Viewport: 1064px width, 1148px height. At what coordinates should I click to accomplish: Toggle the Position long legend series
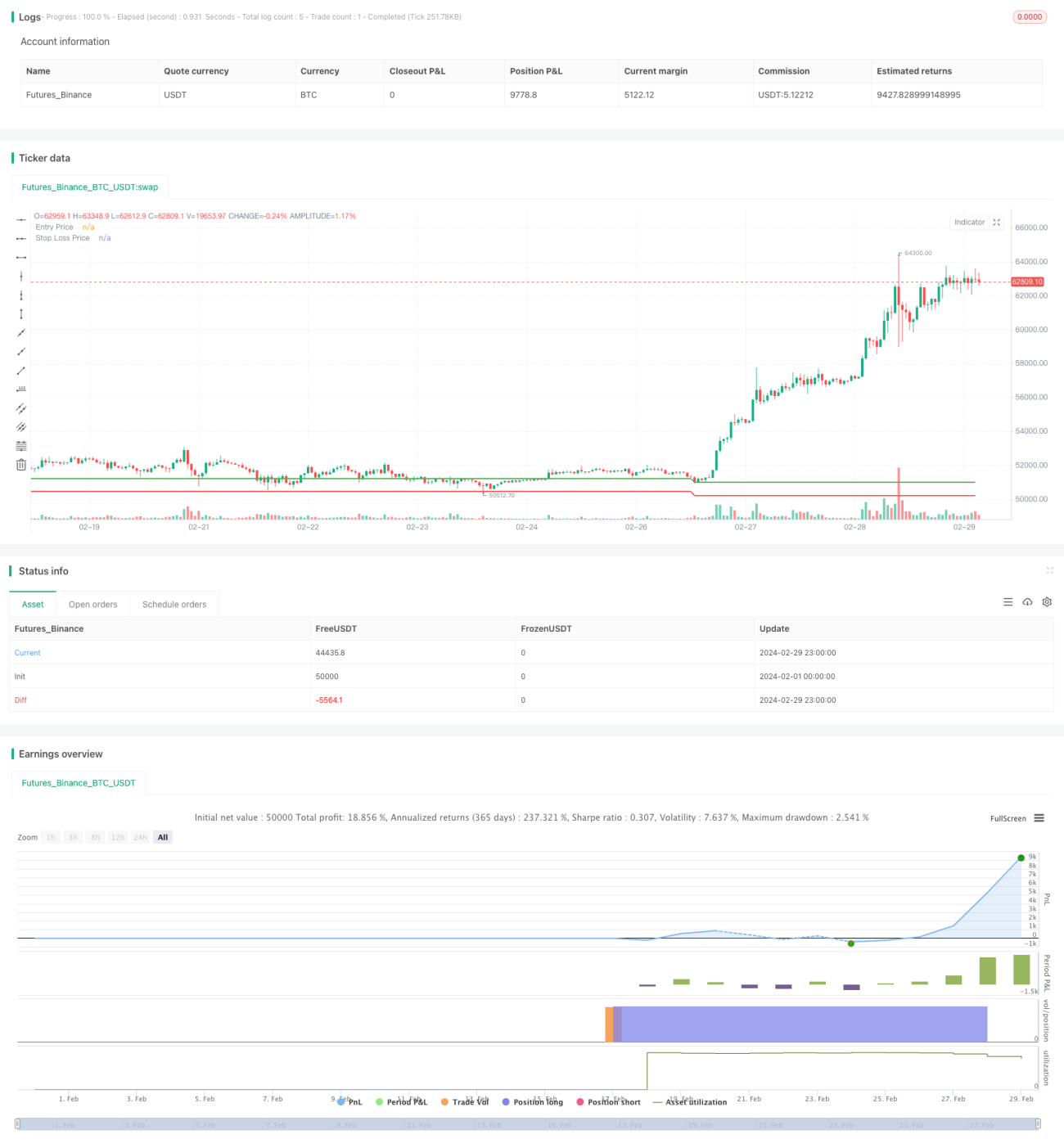pyautogui.click(x=533, y=1102)
